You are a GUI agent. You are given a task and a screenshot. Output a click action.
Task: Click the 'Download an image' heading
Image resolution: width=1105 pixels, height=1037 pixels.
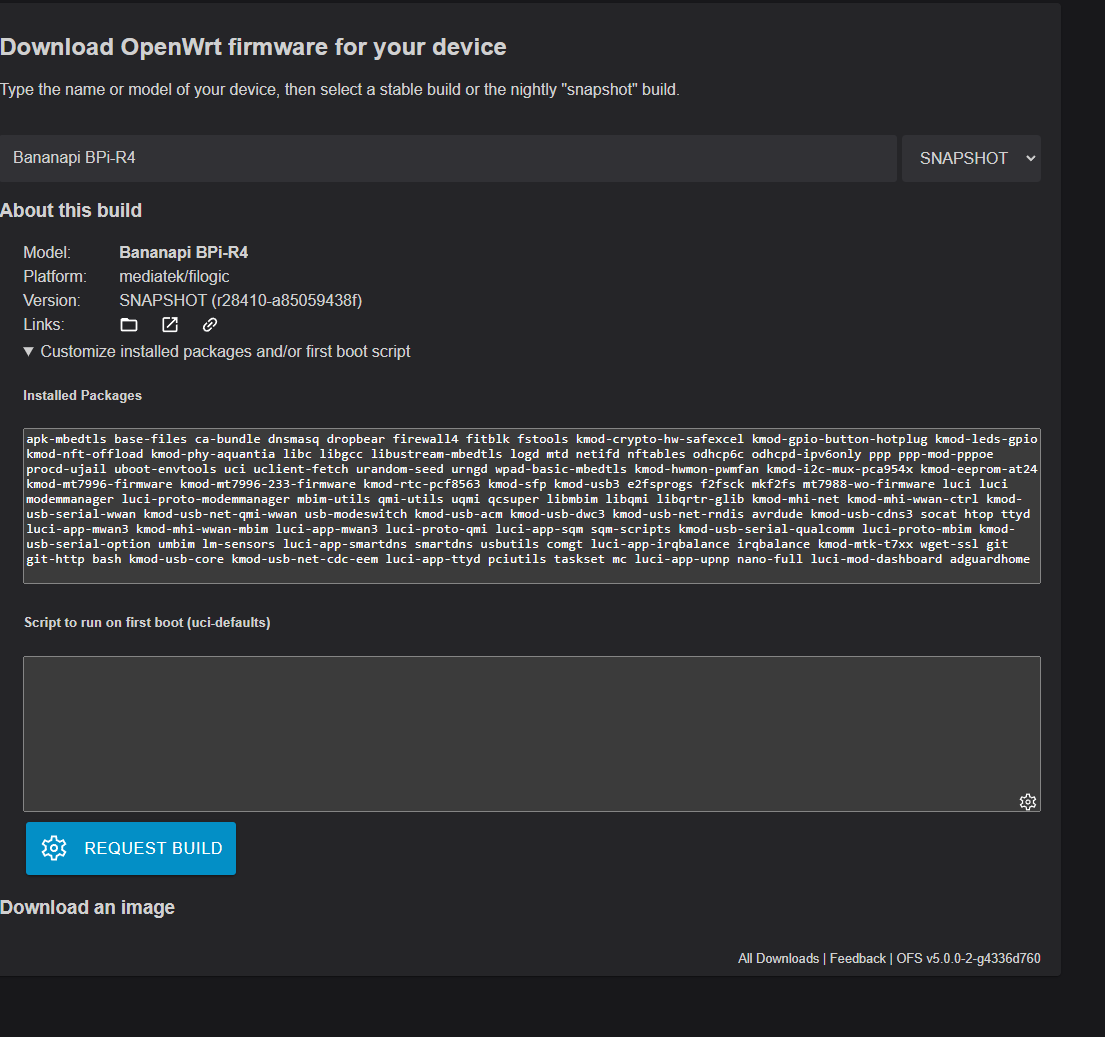tap(87, 907)
